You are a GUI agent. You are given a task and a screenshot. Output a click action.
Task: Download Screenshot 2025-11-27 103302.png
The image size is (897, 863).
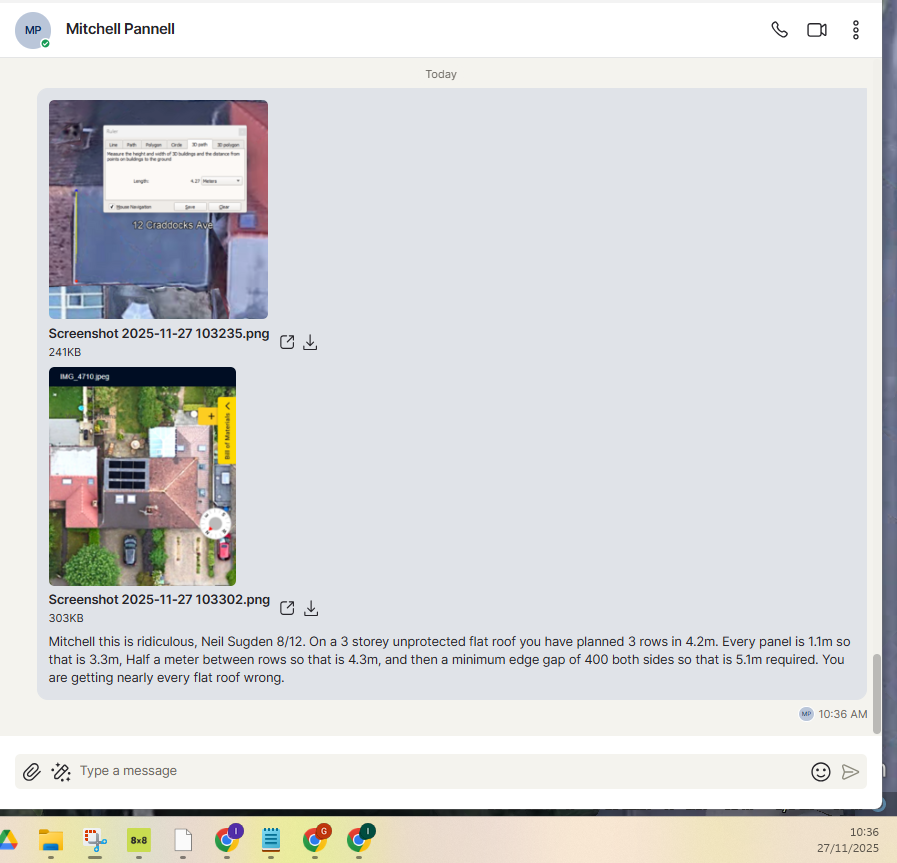click(x=311, y=608)
